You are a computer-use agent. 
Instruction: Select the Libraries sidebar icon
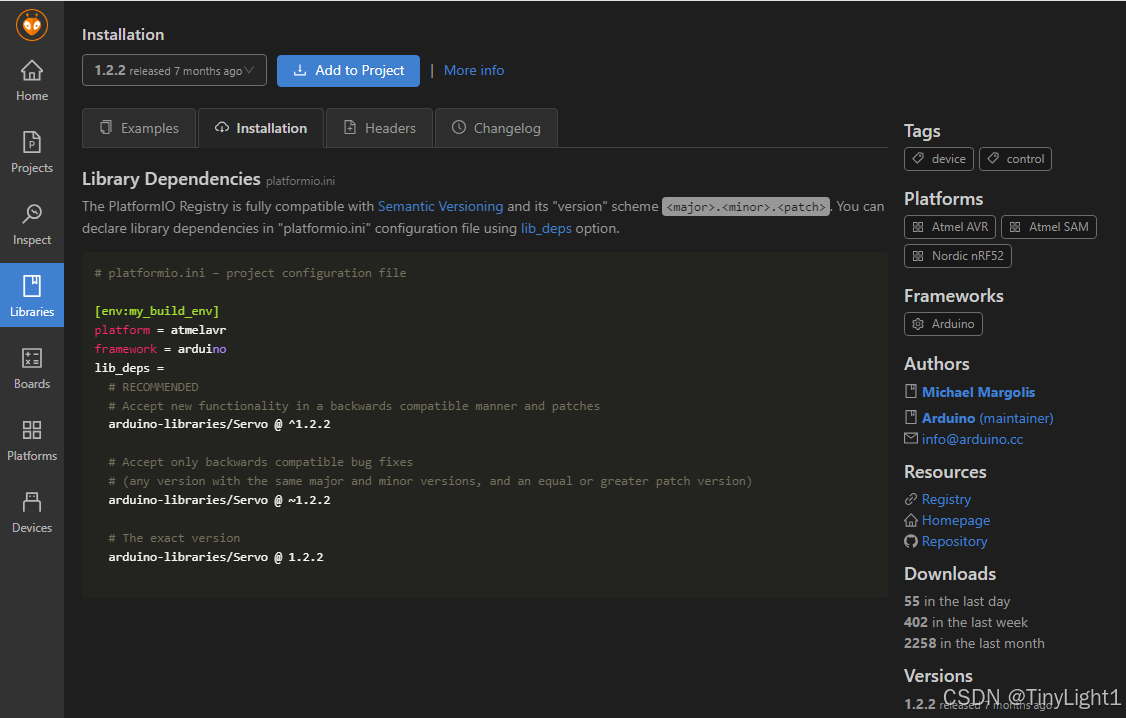[32, 295]
